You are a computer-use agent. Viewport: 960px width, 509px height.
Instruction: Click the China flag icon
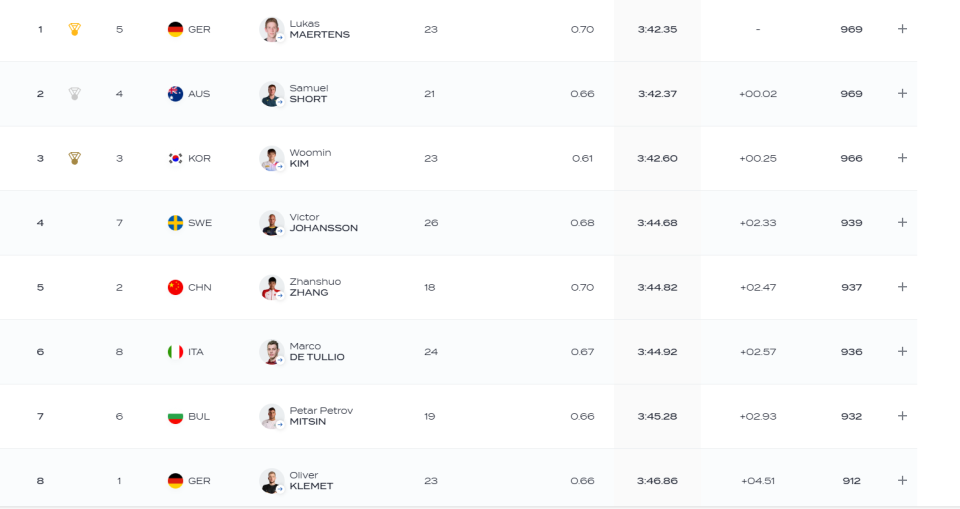tap(175, 287)
